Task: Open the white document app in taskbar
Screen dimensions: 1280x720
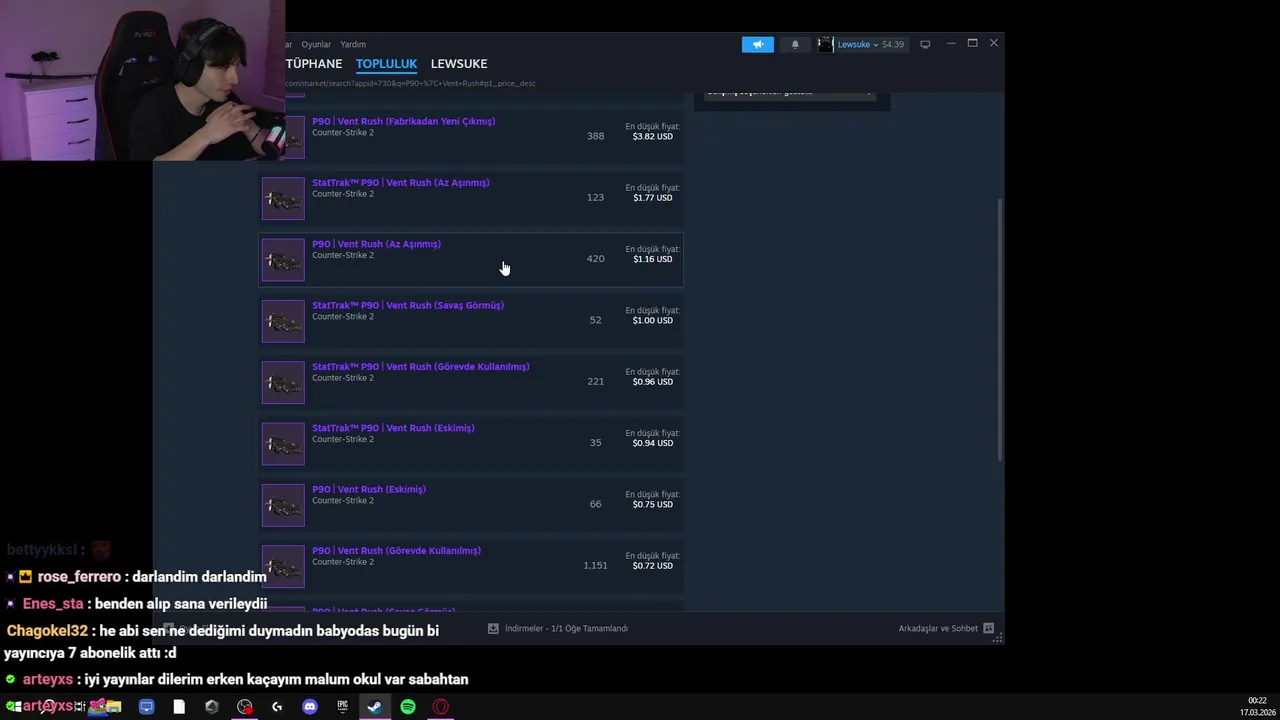Action: [x=179, y=707]
